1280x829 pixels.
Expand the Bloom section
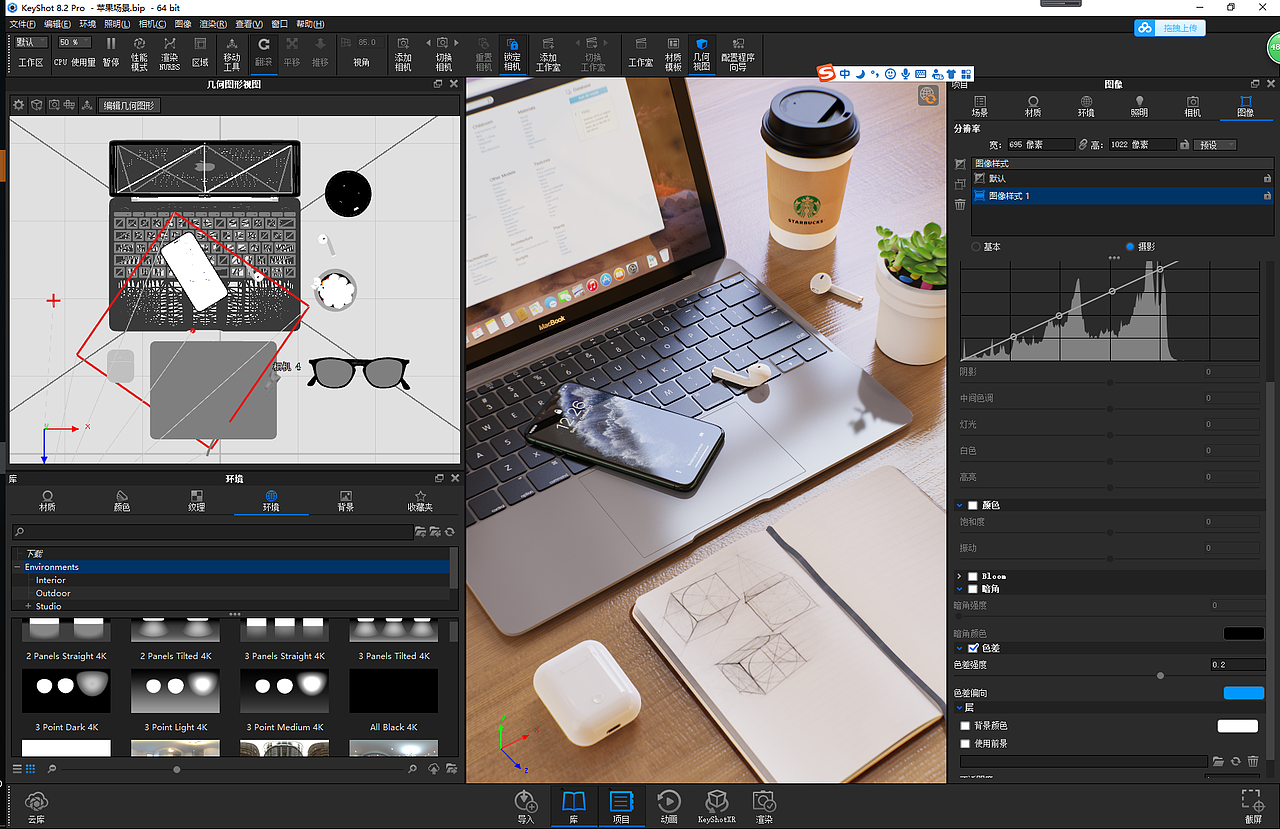[x=960, y=576]
